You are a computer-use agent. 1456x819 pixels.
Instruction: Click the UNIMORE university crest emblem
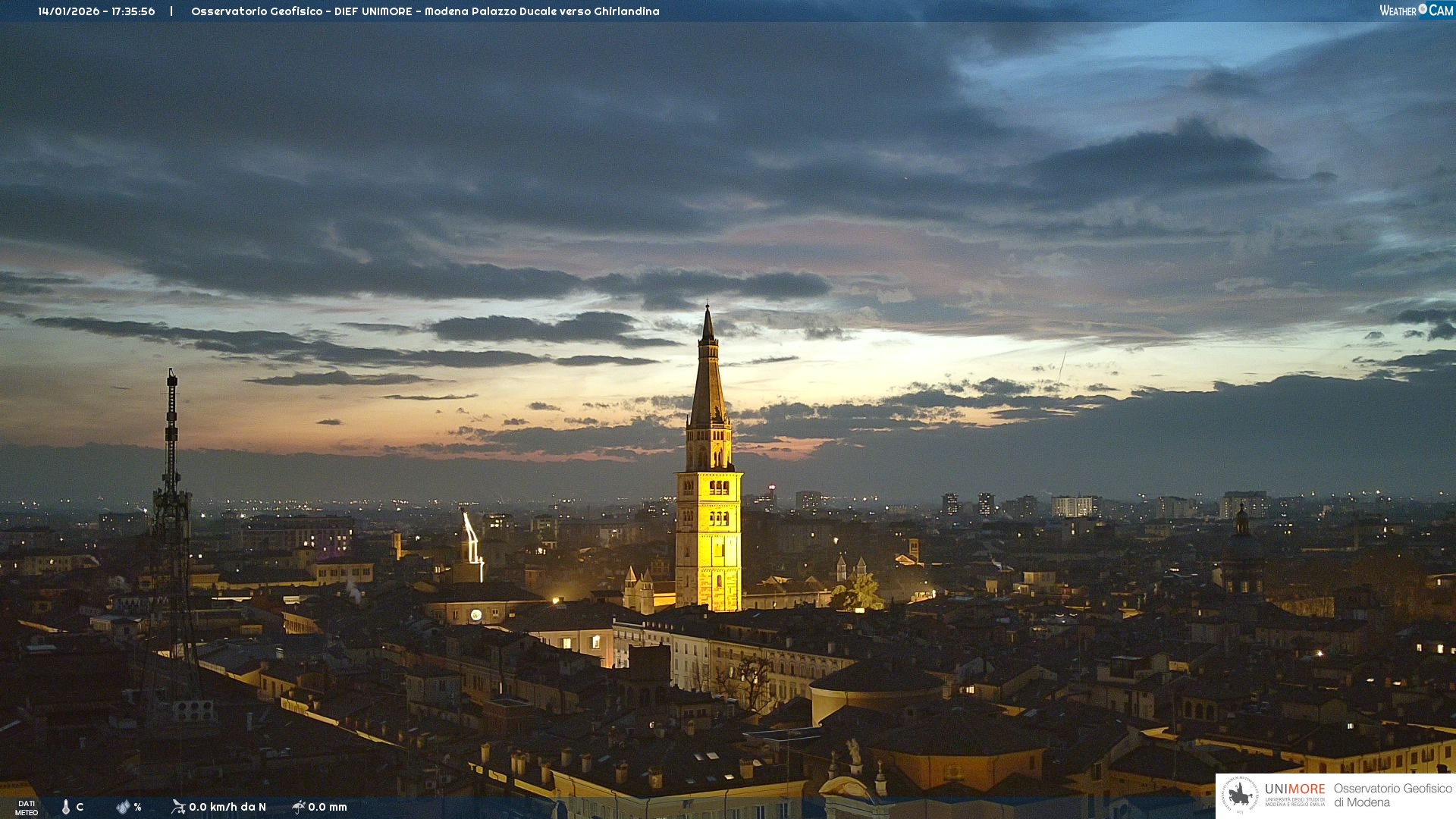pyautogui.click(x=1240, y=795)
